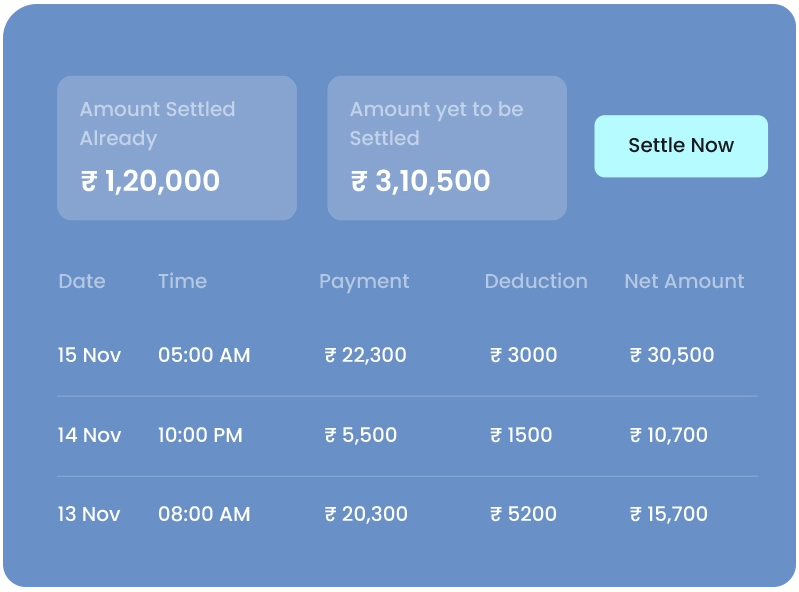799x592 pixels.
Task: Click the Payment column header
Action: (364, 282)
